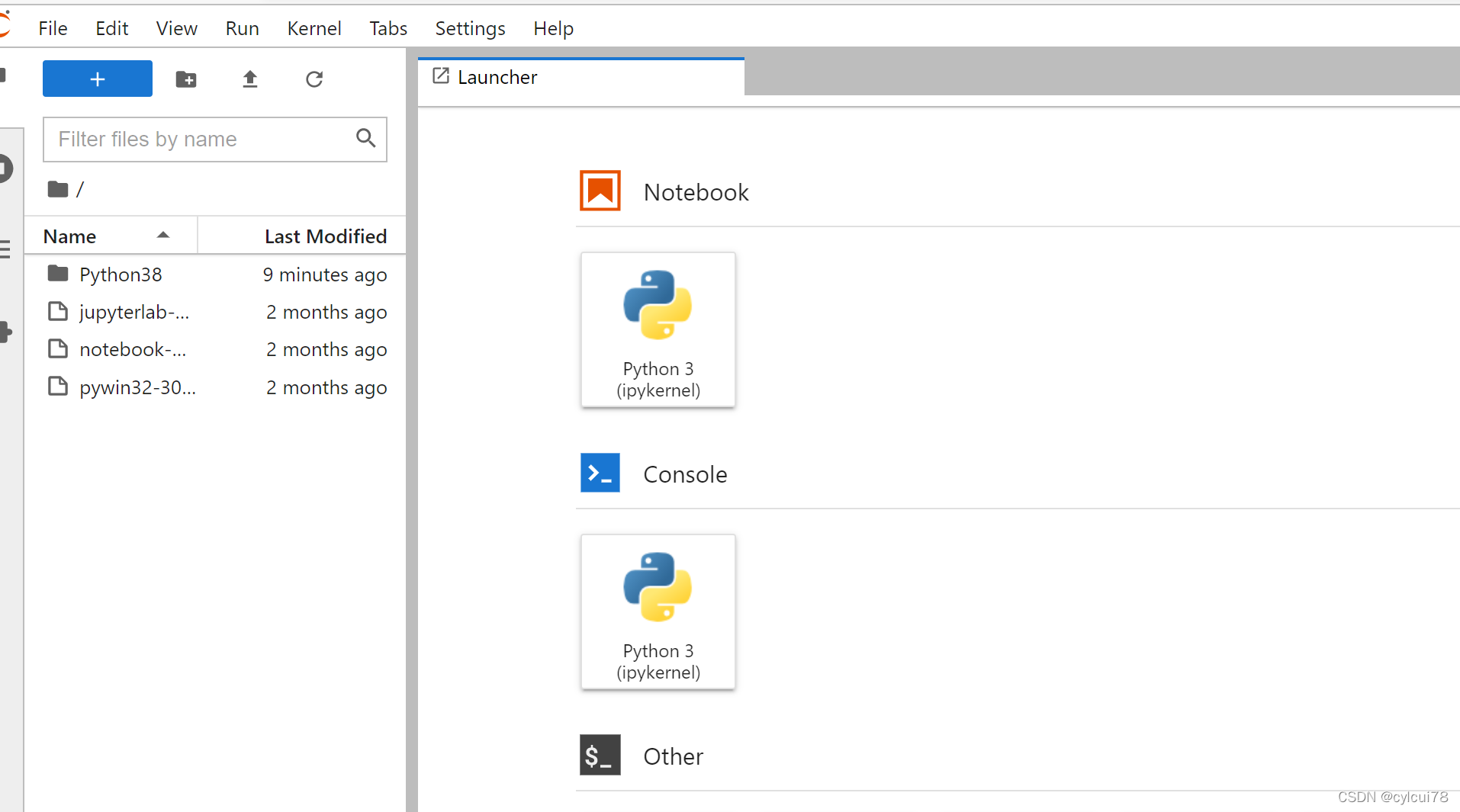
Task: Click the folder icon next to Python38
Action: pos(58,273)
